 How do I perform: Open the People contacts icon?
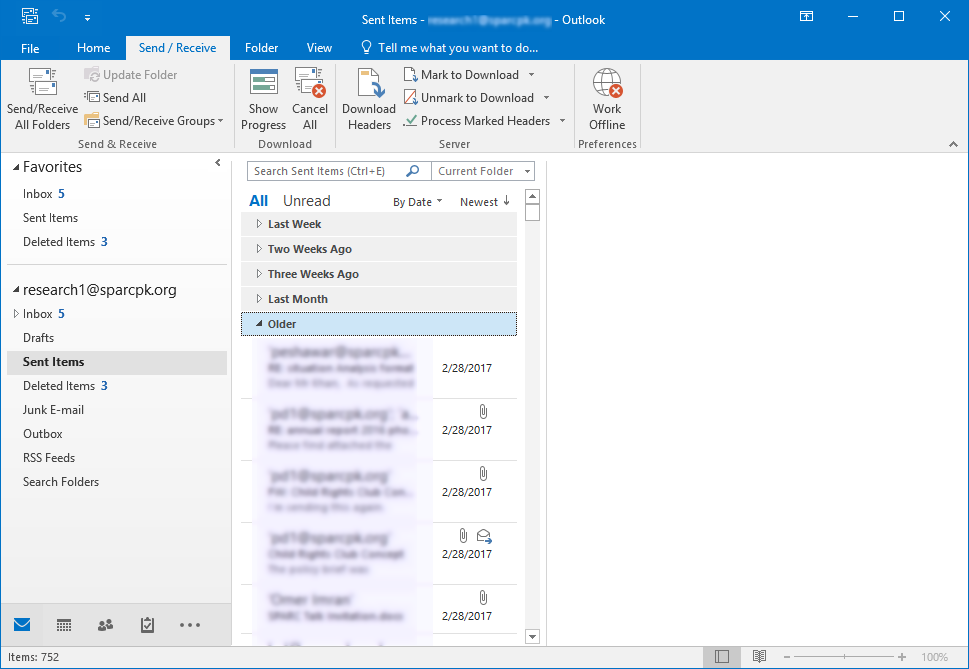(x=105, y=625)
